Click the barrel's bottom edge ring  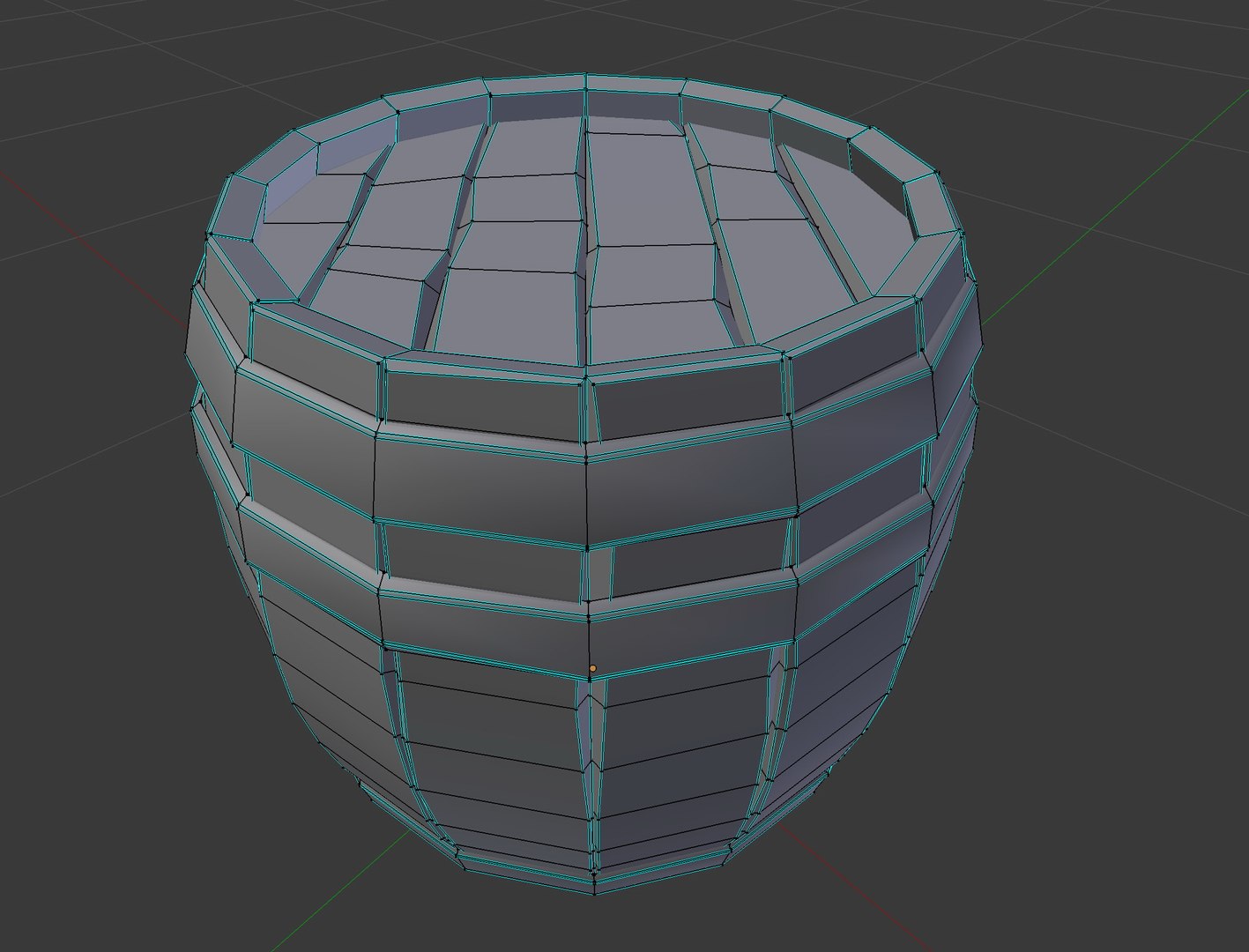[592, 875]
